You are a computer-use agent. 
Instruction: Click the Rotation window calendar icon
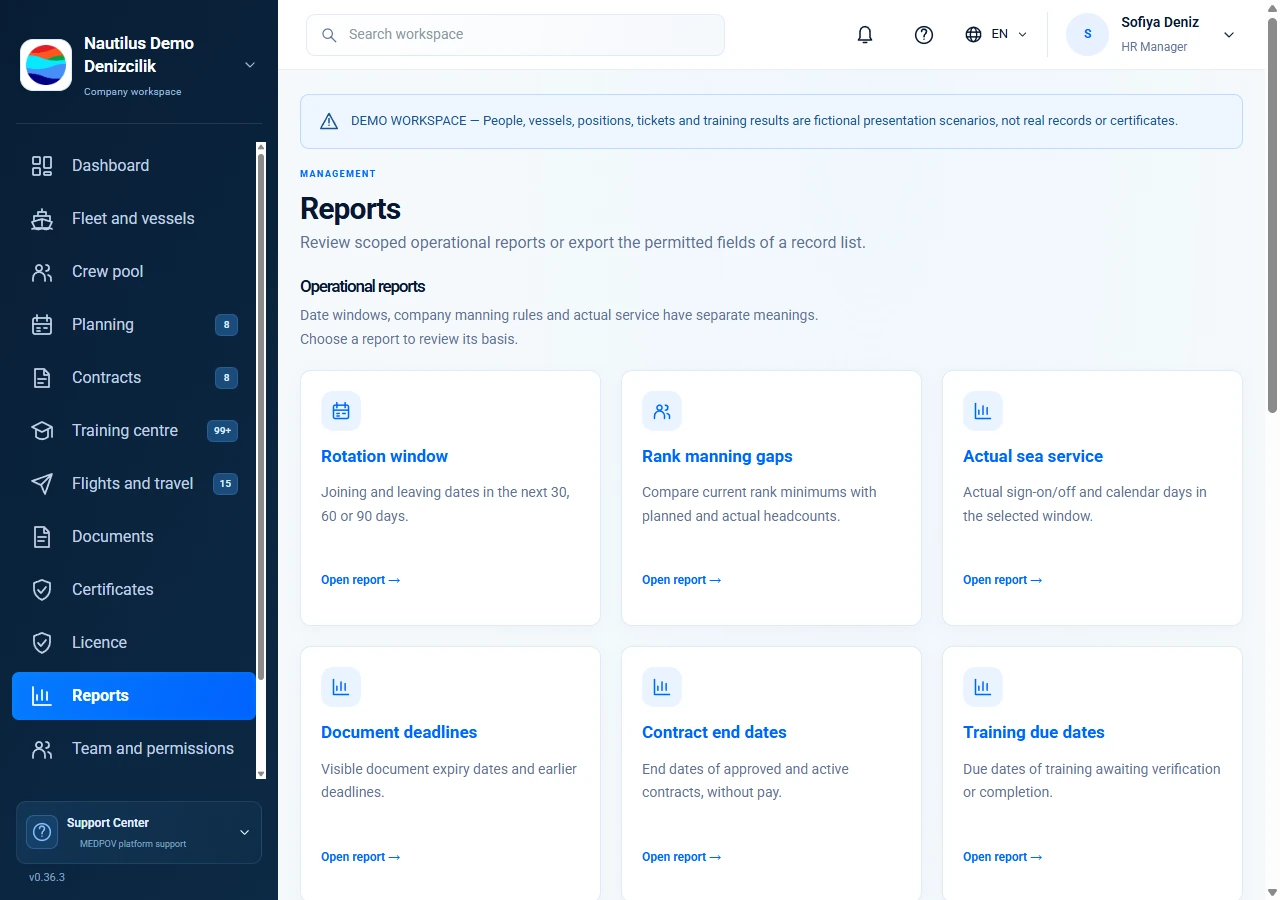[x=341, y=411]
